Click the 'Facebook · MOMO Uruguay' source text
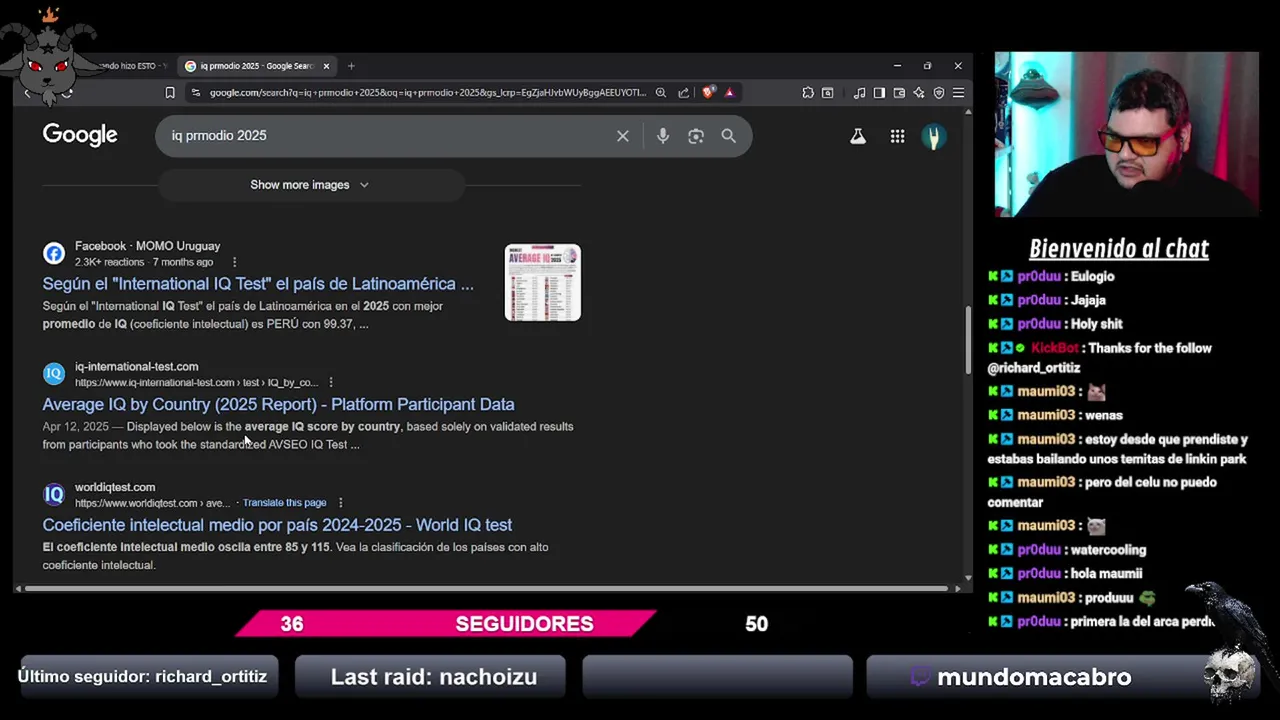Screen dimensions: 1280x720 pos(147,246)
